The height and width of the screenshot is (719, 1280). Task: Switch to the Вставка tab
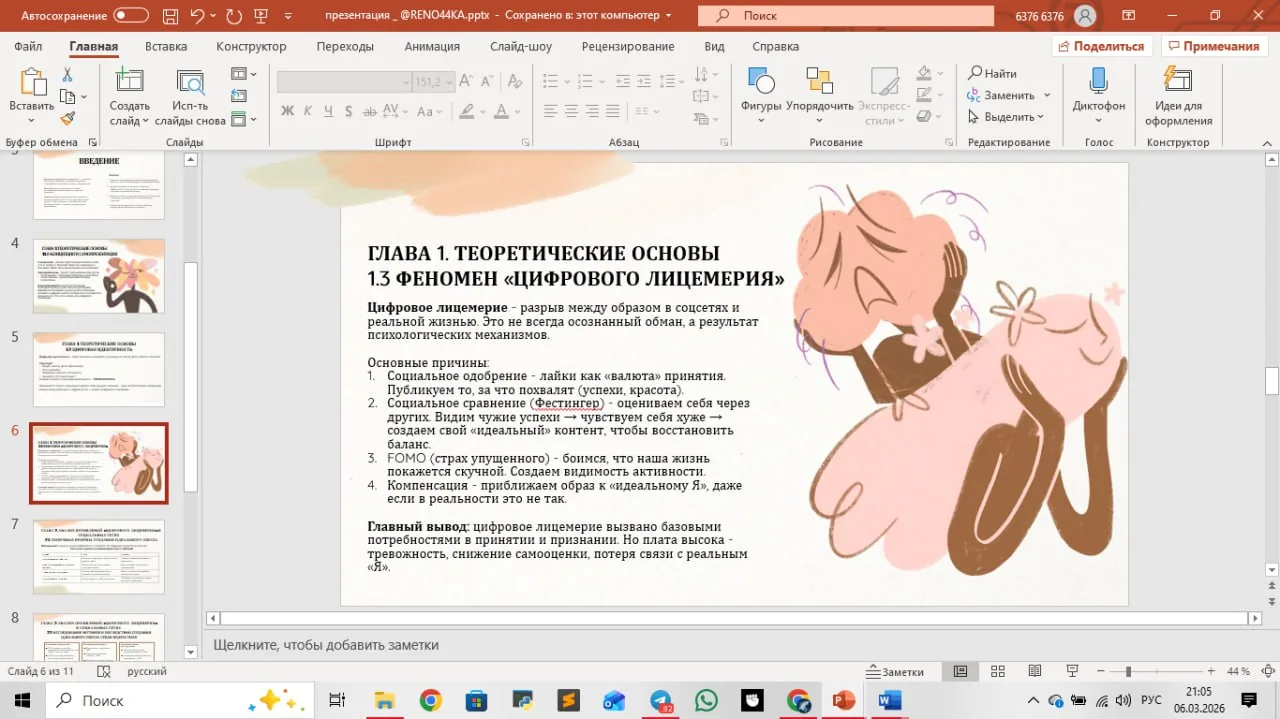[166, 46]
